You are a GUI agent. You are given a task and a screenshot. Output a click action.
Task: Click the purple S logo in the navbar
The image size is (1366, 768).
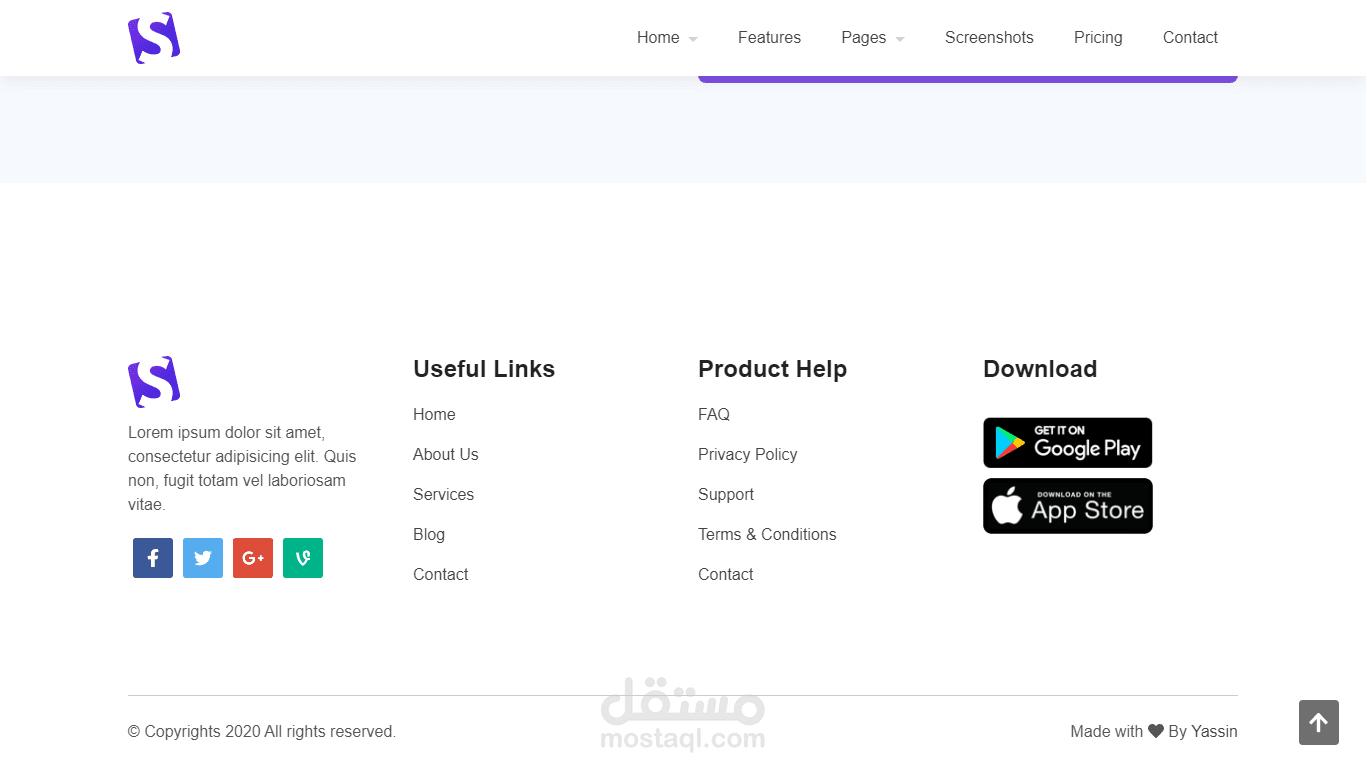[154, 38]
